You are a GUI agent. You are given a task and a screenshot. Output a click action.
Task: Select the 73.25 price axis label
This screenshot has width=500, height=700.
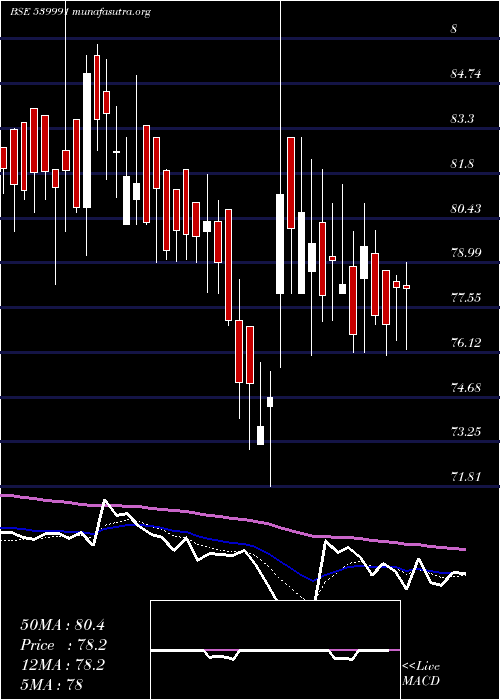(466, 432)
